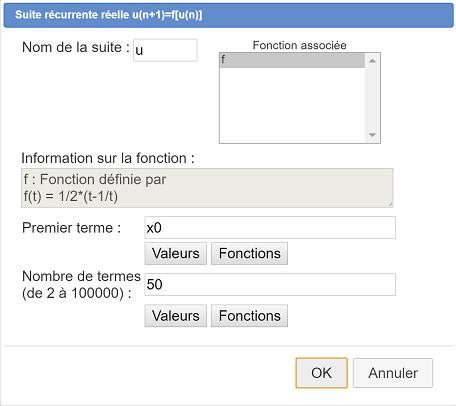Open Valeurs button under Premier terme
The height and width of the screenshot is (406, 456).
click(176, 254)
